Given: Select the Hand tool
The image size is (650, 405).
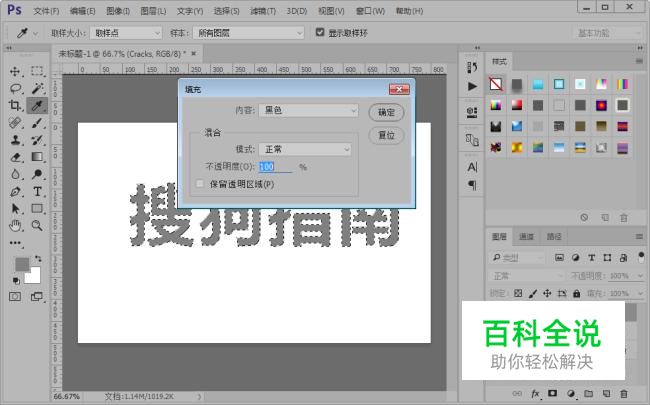Looking at the screenshot, I should pyautogui.click(x=15, y=226).
